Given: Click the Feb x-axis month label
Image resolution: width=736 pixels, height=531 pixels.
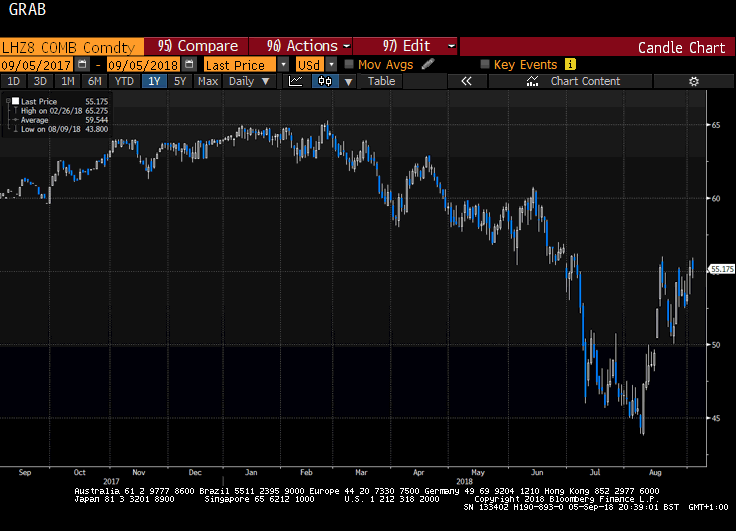Looking at the screenshot, I should coord(306,472).
